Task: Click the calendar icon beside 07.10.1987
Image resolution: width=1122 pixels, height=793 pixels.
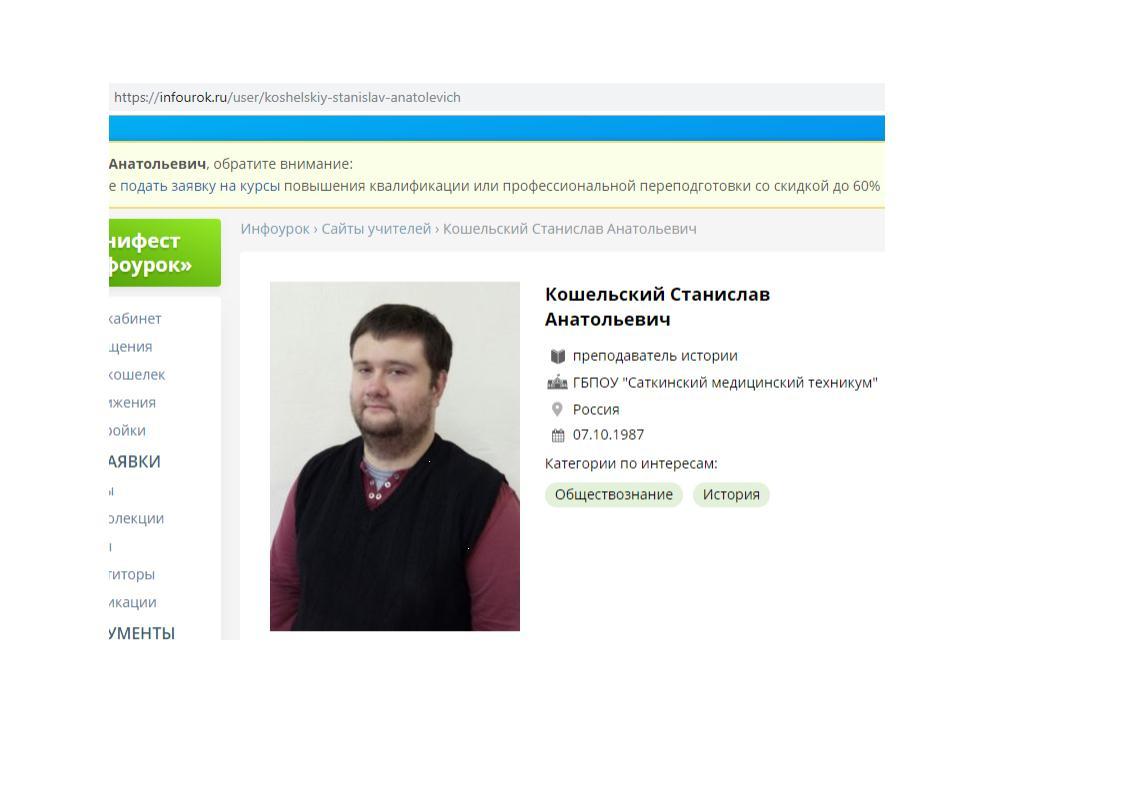Action: coord(557,435)
